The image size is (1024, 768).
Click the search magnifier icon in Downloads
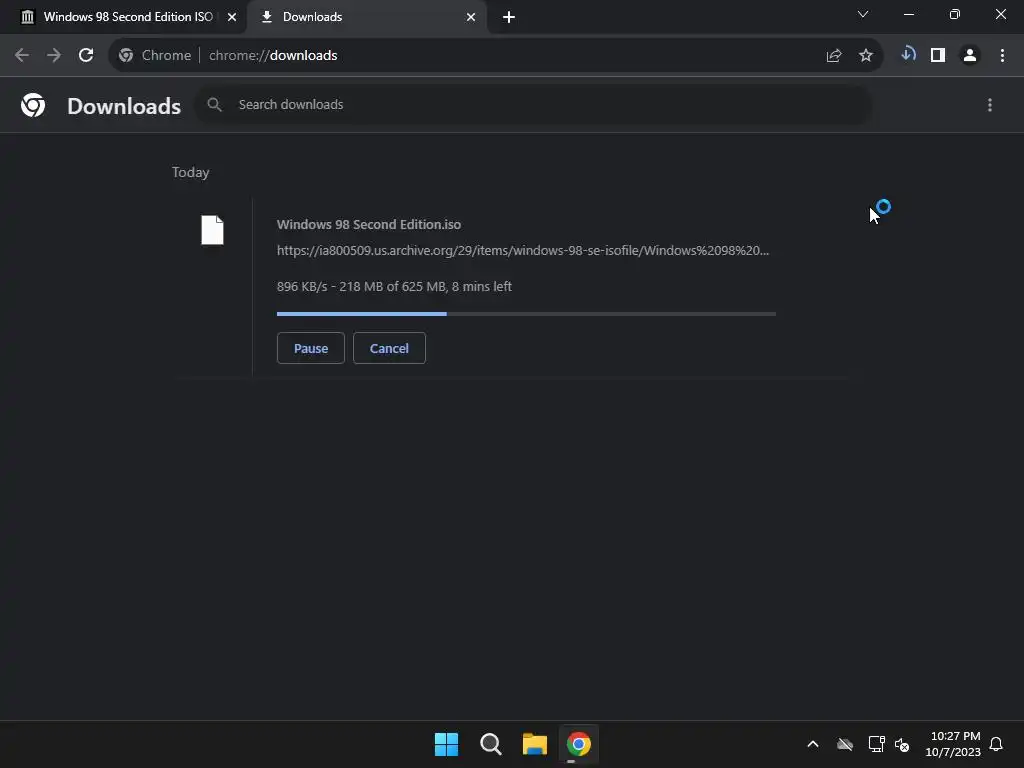214,104
